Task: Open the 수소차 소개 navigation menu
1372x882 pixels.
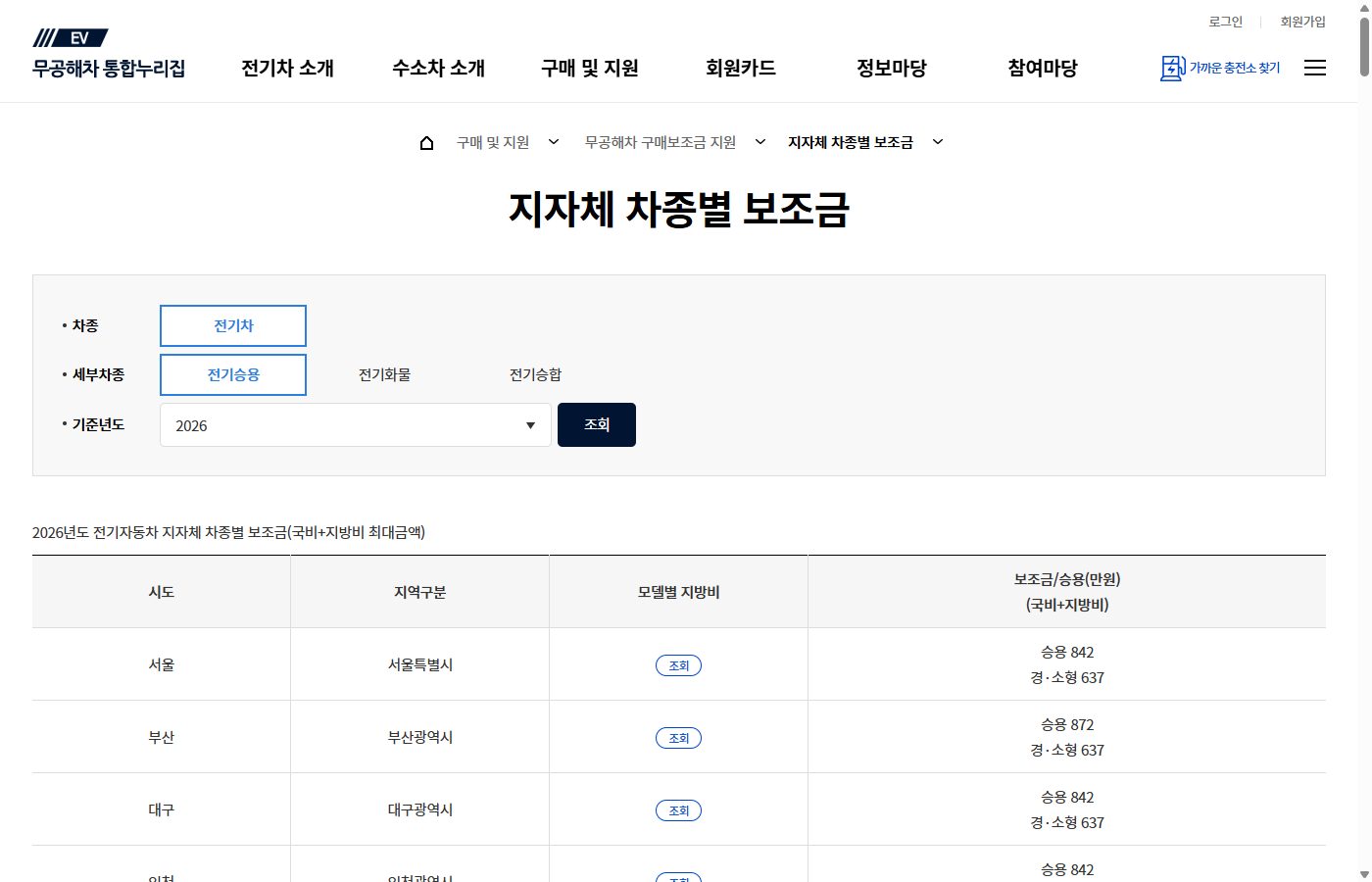Action: [437, 69]
